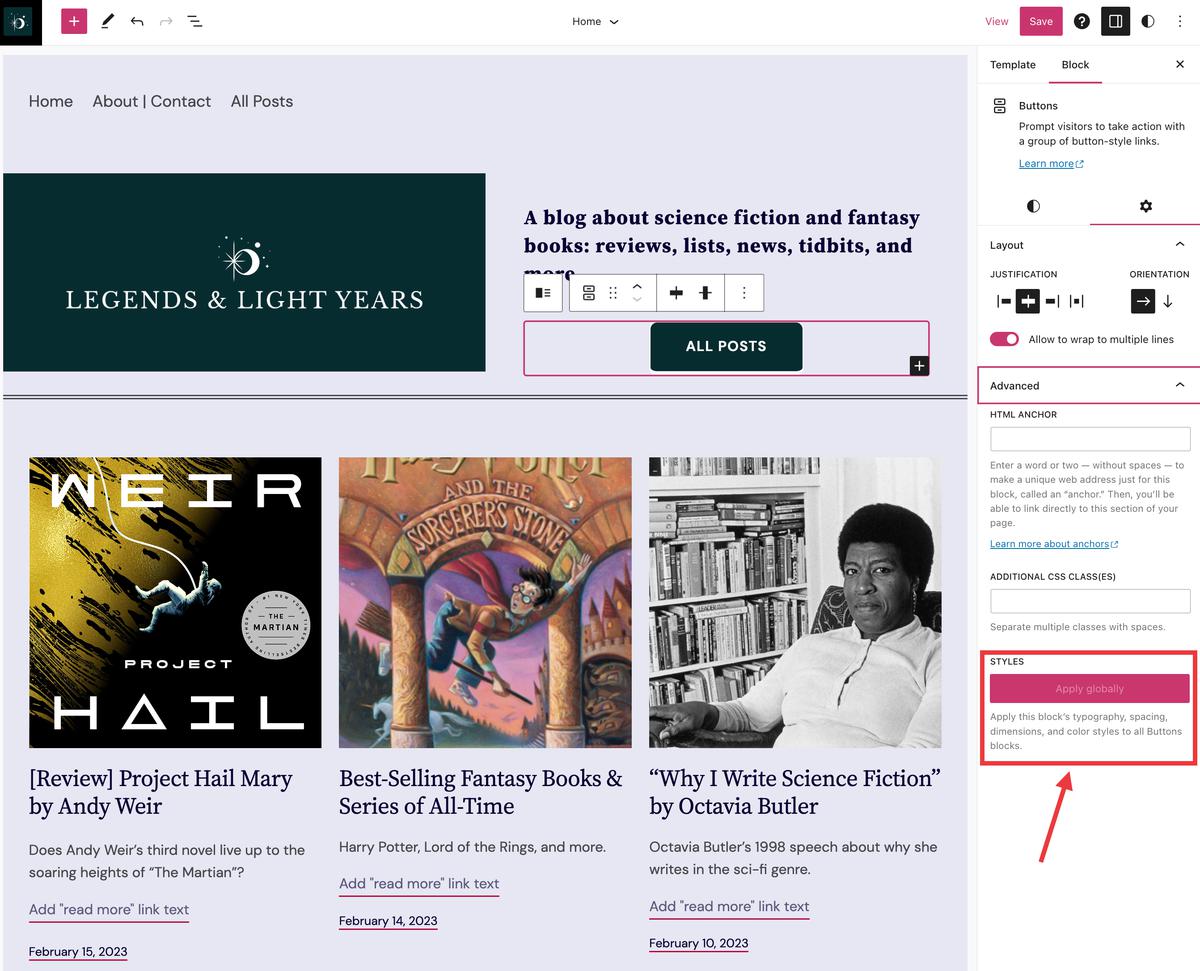Image resolution: width=1200 pixels, height=971 pixels.
Task: Collapse the Layout panel section
Action: coord(1180,245)
